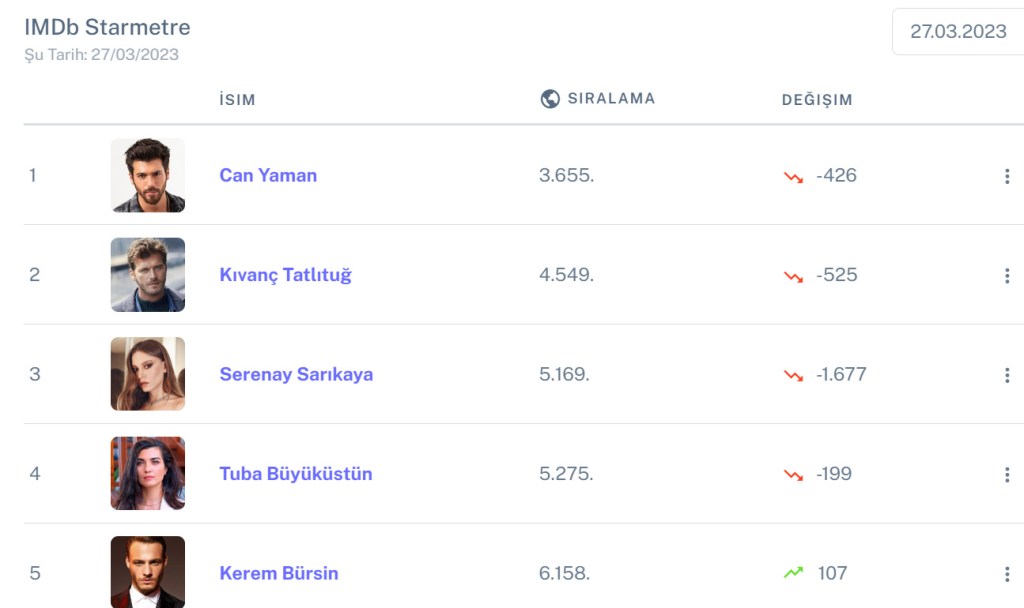Visit Tuba Büyüküstün's name link
Viewport: 1024px width, 608px height.
pyautogui.click(x=295, y=473)
